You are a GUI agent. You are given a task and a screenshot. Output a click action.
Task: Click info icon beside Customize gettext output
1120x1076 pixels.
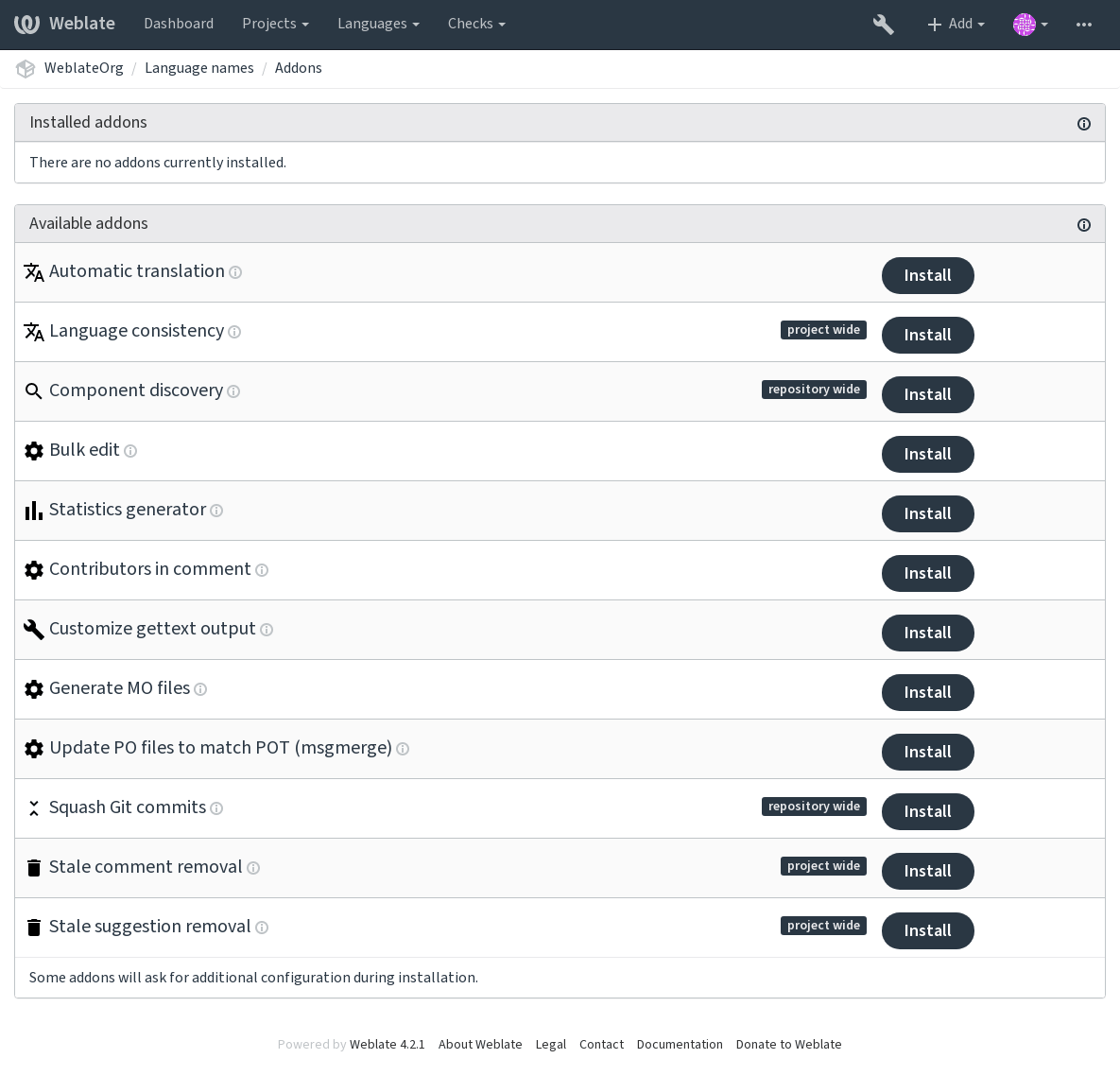coord(267,630)
